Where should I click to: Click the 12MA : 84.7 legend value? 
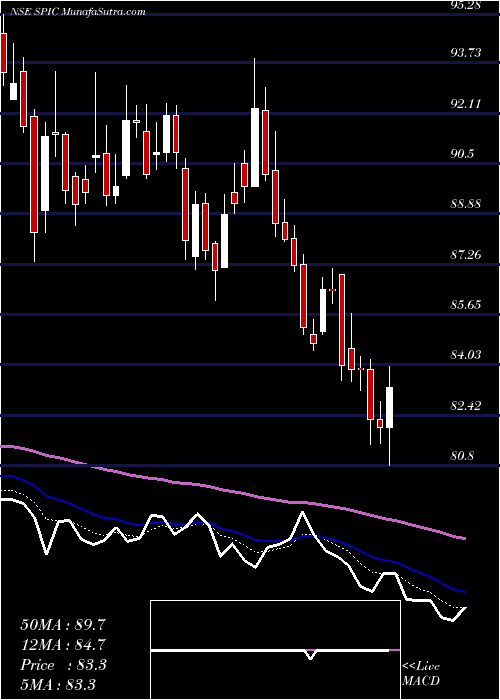point(63,645)
